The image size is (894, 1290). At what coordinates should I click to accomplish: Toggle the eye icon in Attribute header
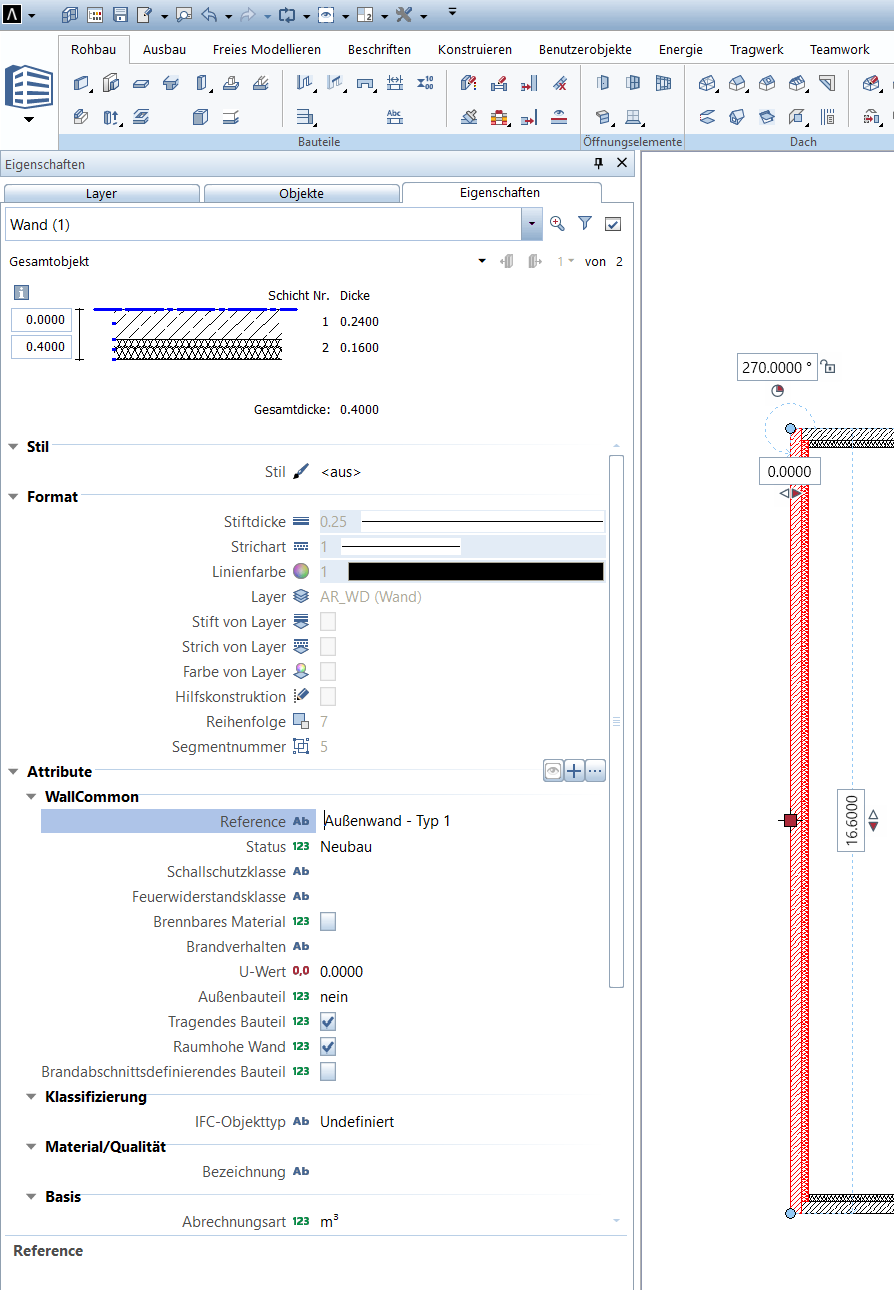[x=553, y=771]
